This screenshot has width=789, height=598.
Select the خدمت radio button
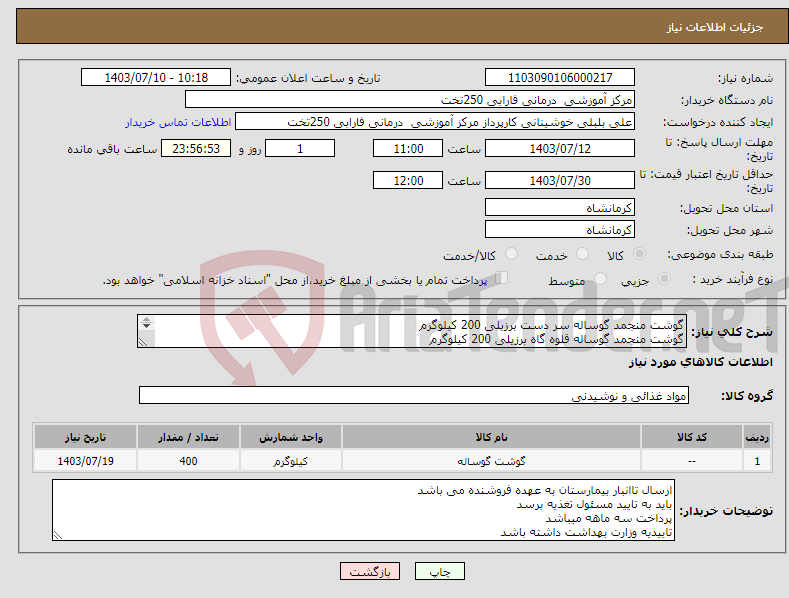(x=582, y=254)
